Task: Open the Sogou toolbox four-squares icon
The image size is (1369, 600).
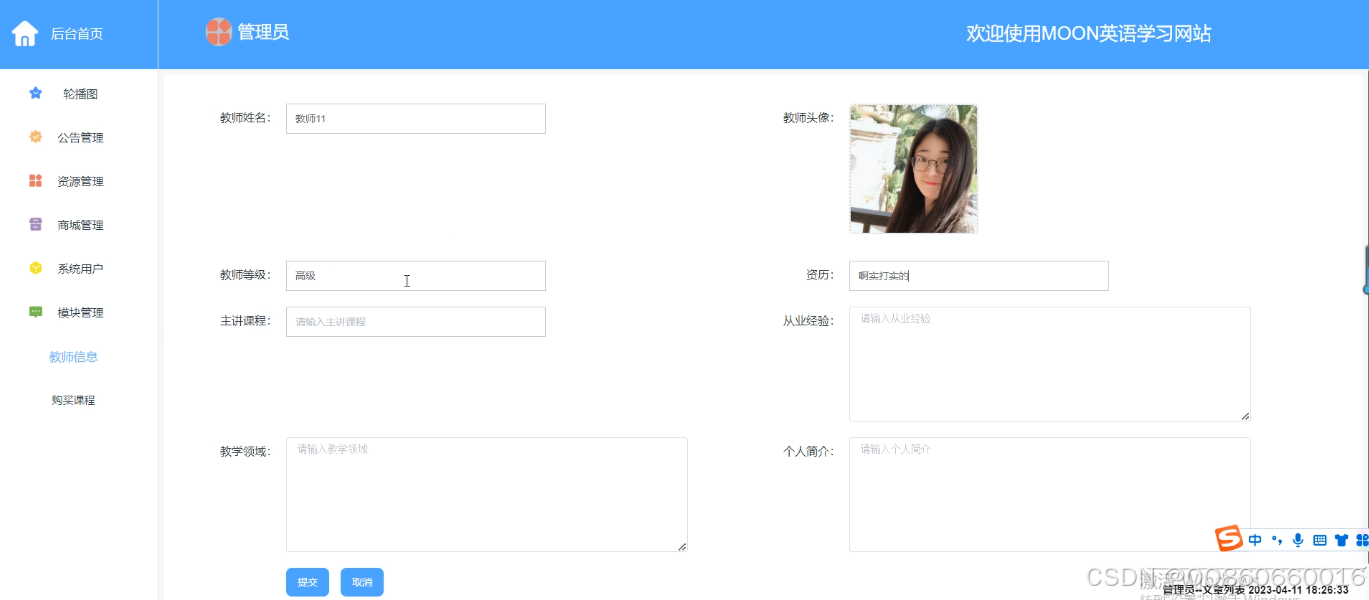Action: 1362,540
